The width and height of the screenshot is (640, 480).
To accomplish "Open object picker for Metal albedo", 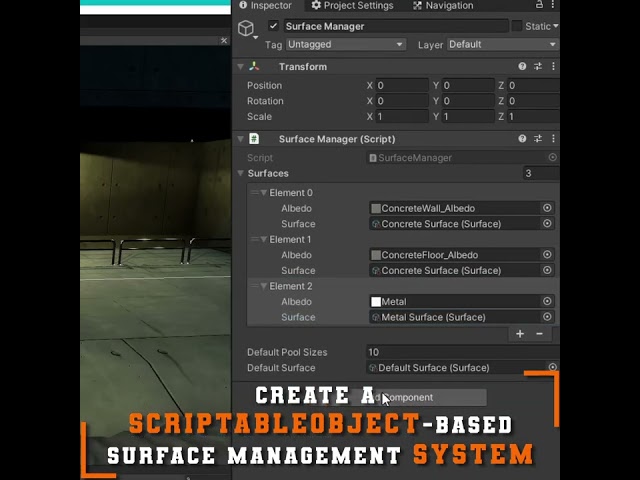I will click(547, 302).
